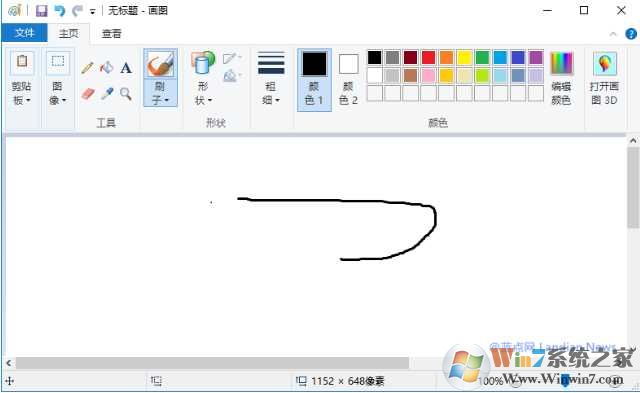Open with Paint 3D icon
This screenshot has width=640, height=393.
click(605, 64)
